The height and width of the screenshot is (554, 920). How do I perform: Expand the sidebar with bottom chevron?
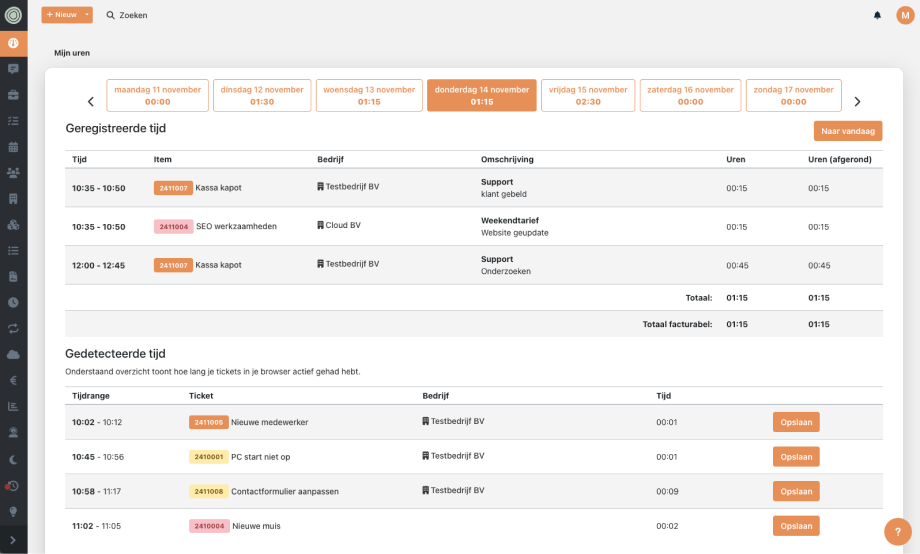13,540
